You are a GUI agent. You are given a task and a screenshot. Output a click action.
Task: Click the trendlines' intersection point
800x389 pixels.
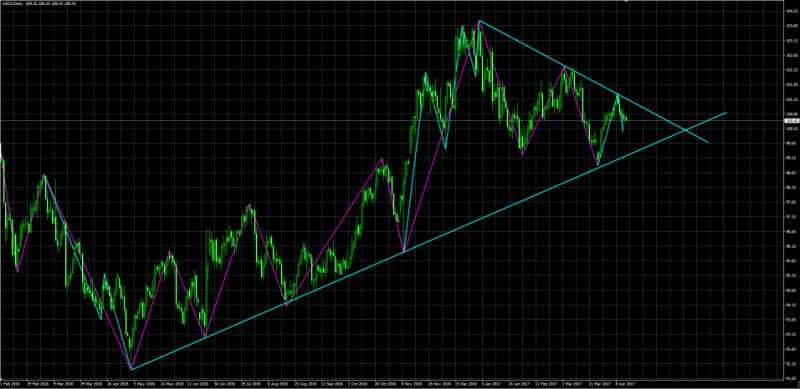tap(685, 131)
